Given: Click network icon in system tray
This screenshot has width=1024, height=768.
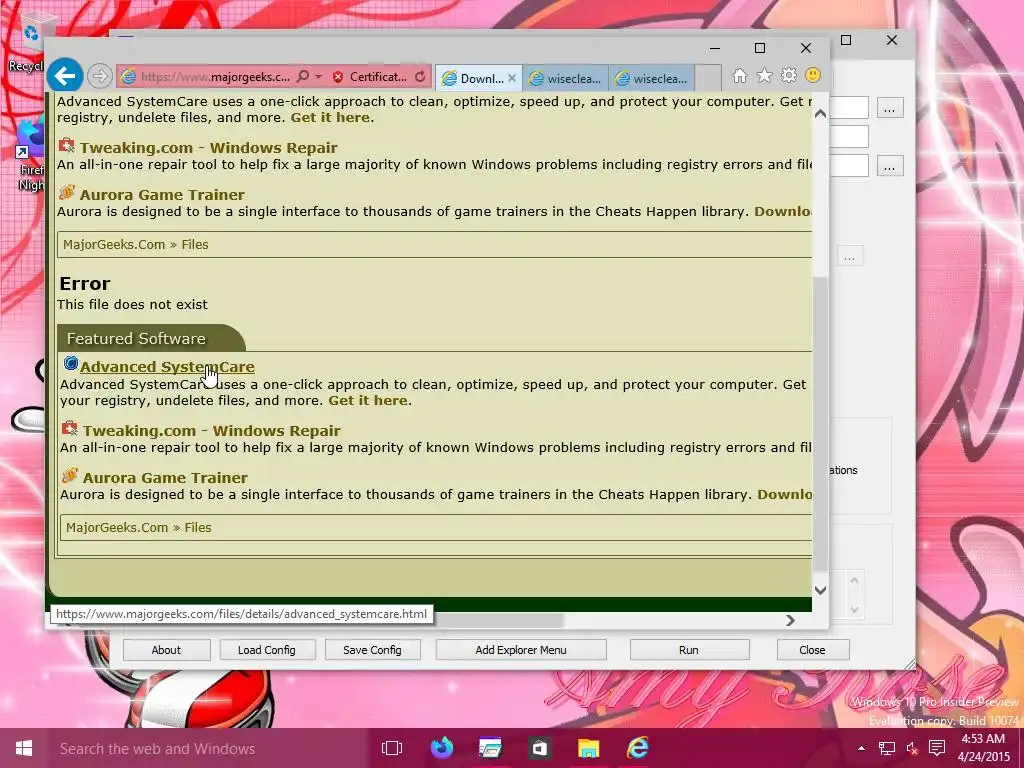Looking at the screenshot, I should pos(887,748).
